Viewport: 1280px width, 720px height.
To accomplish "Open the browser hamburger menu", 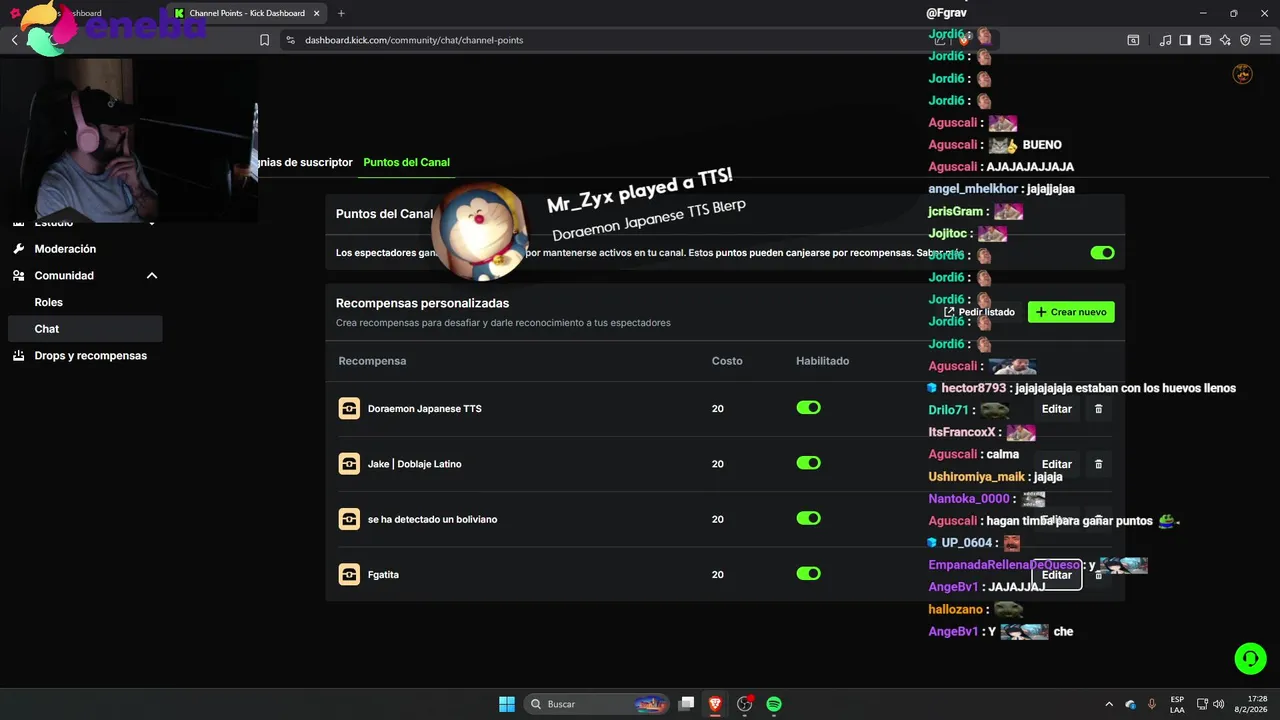I will tap(1265, 40).
